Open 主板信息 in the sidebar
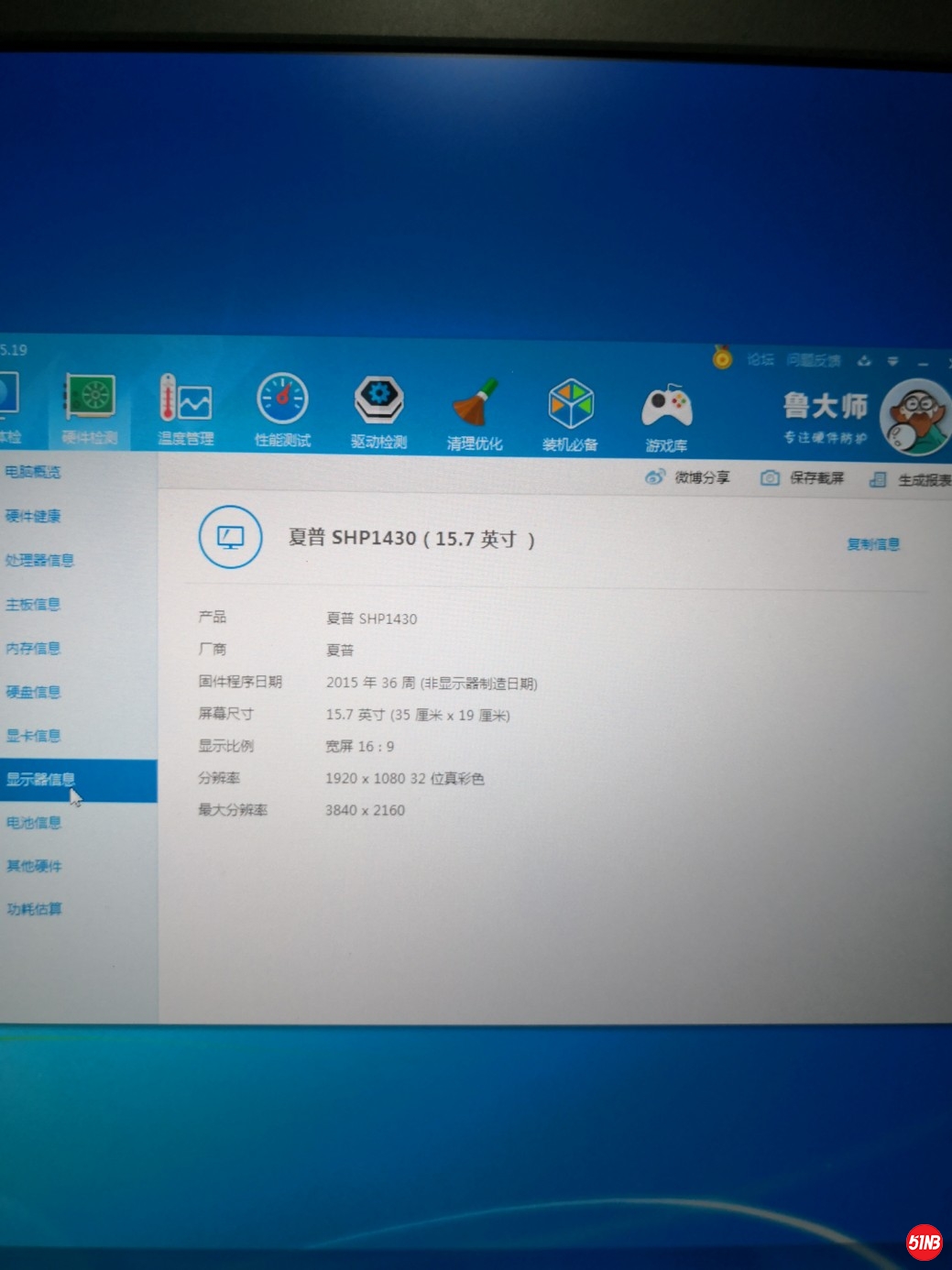Screen dimensions: 952x1270 pos(33,604)
